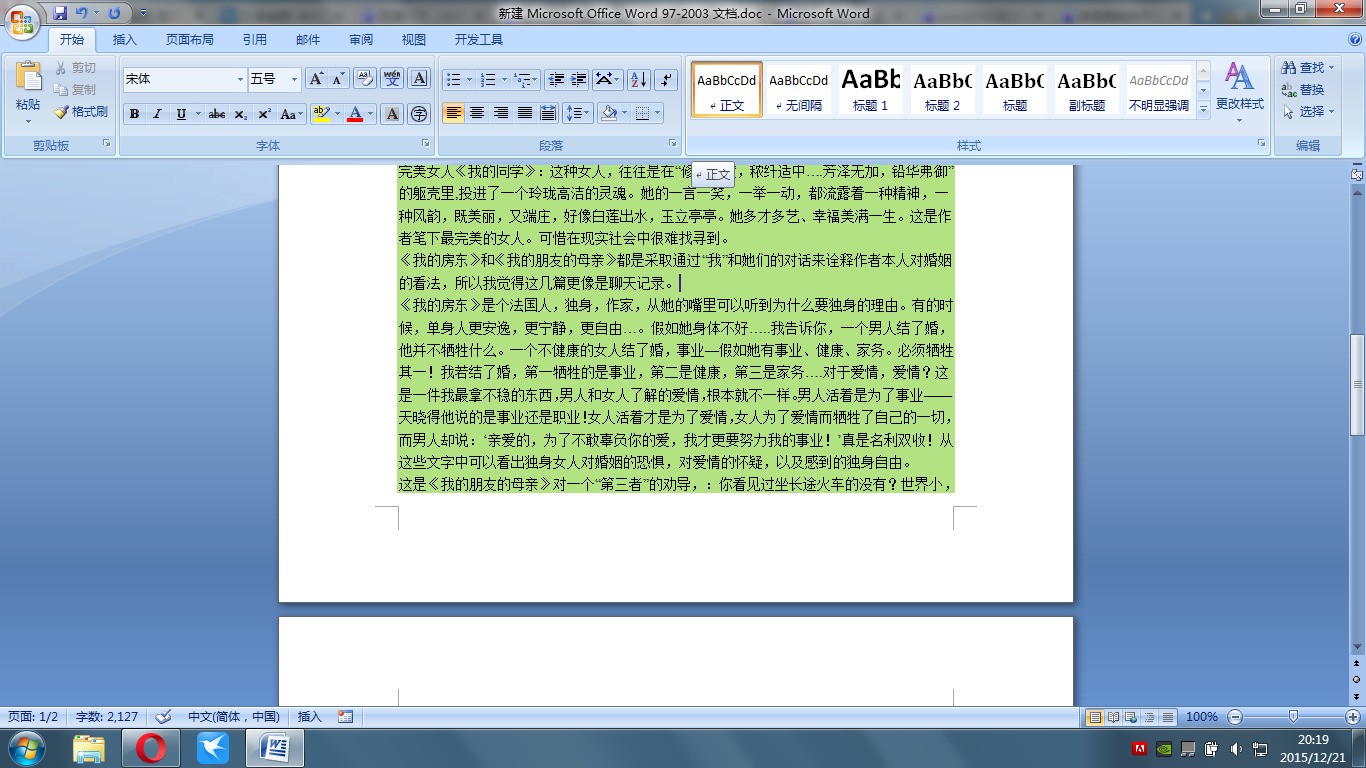Apply 标题 1 style
1366x768 pixels.
(870, 89)
